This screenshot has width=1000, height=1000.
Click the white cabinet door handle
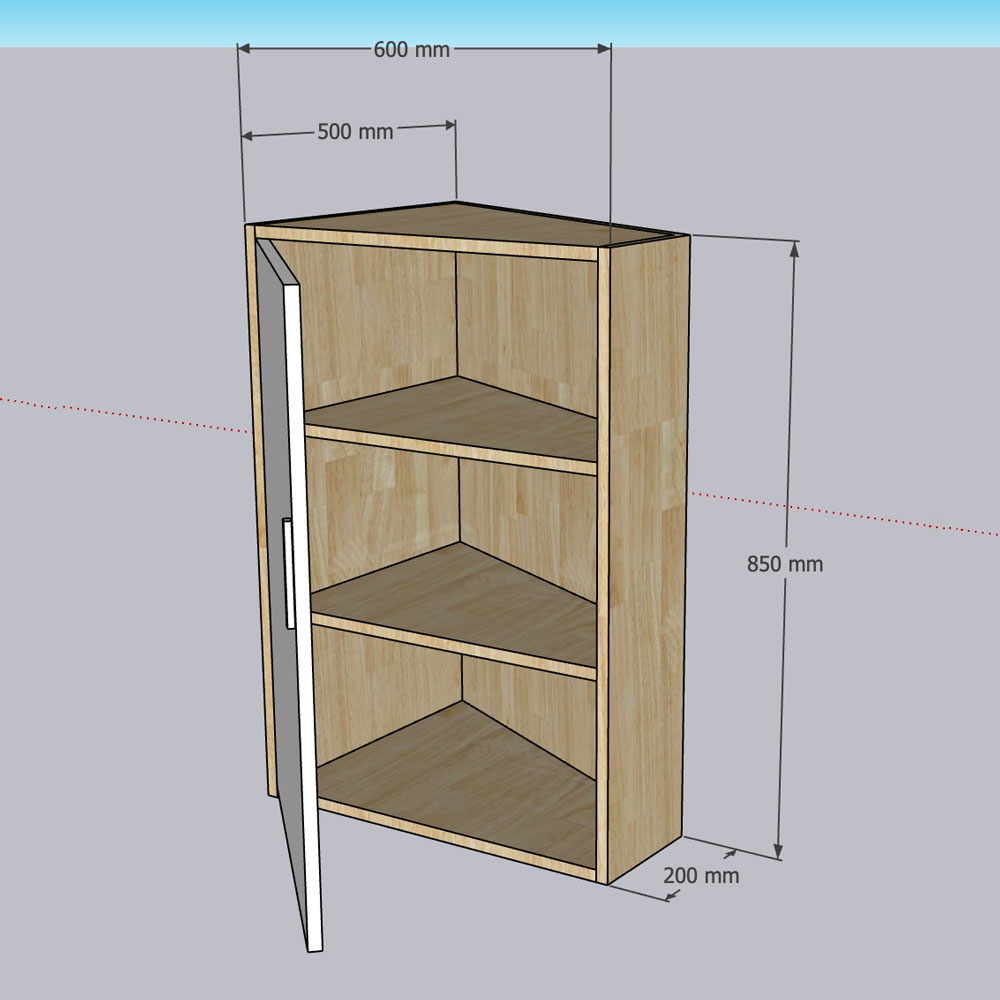(x=288, y=573)
